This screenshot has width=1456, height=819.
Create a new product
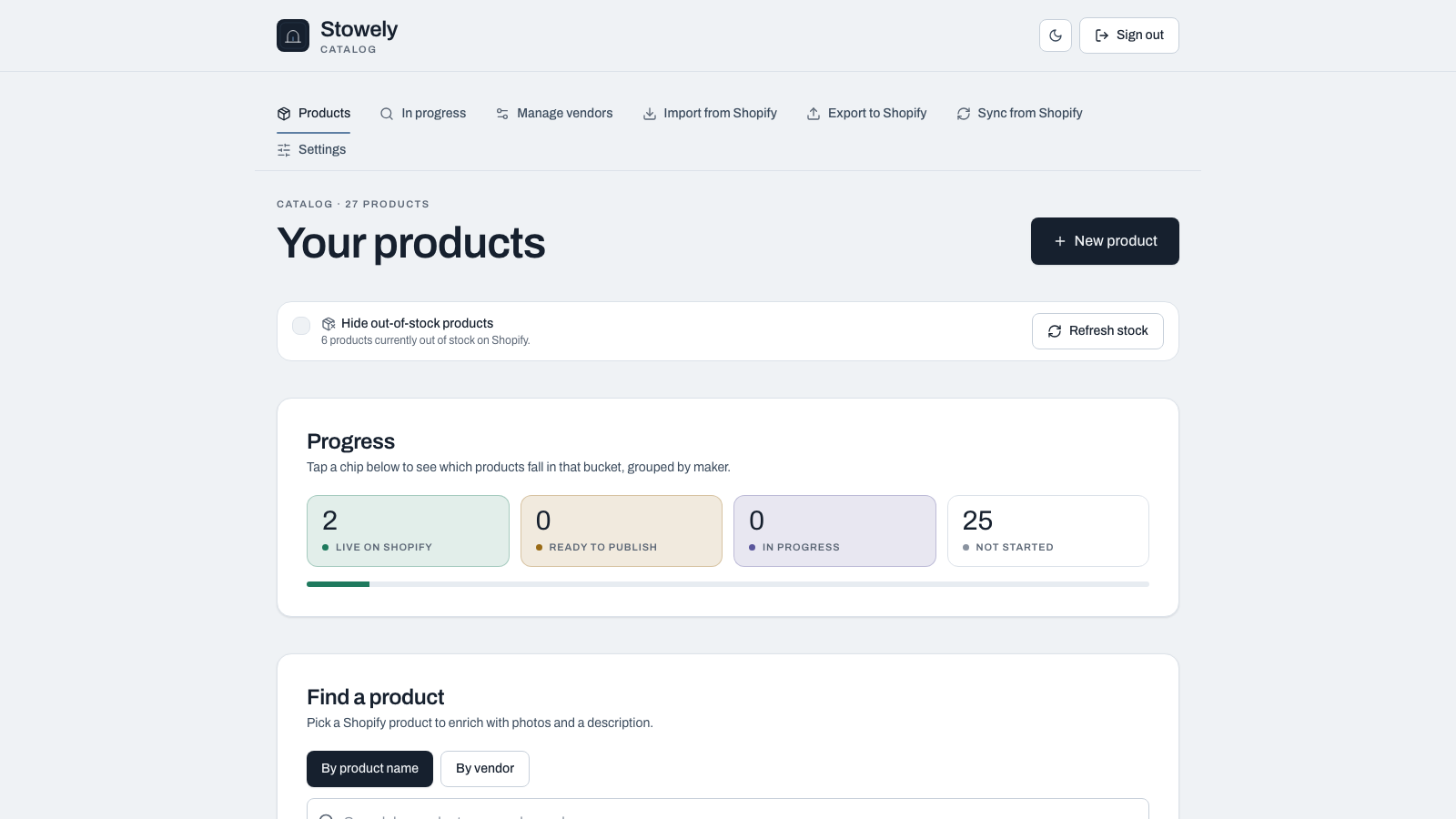(x=1105, y=241)
